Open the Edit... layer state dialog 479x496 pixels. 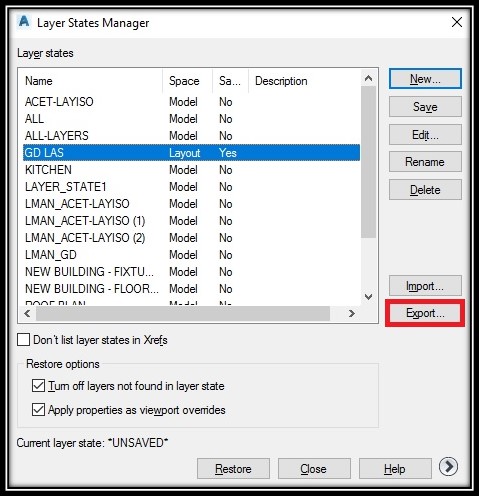(425, 135)
